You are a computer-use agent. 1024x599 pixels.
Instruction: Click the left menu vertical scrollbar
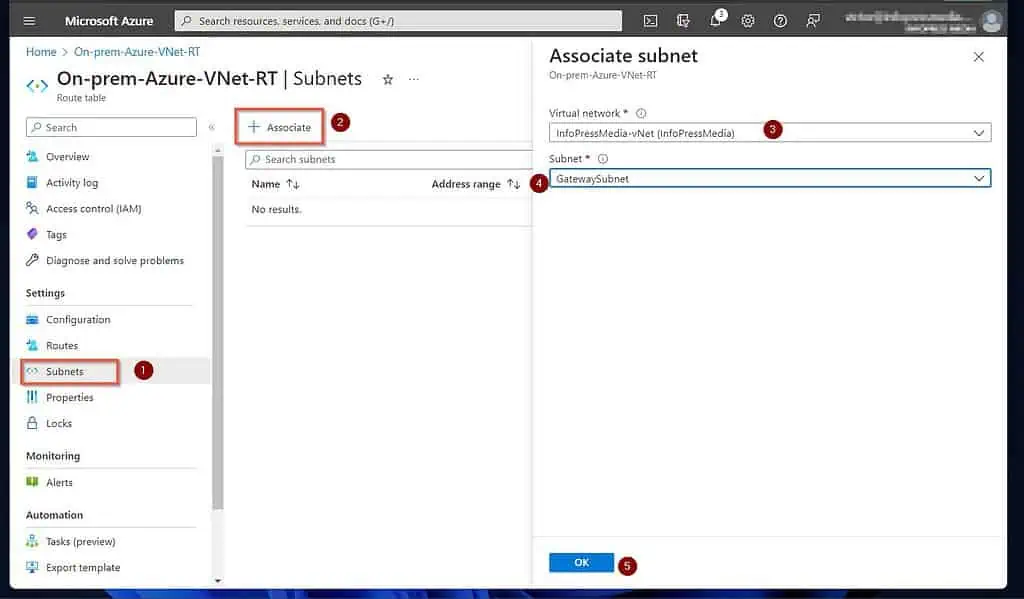(x=217, y=330)
